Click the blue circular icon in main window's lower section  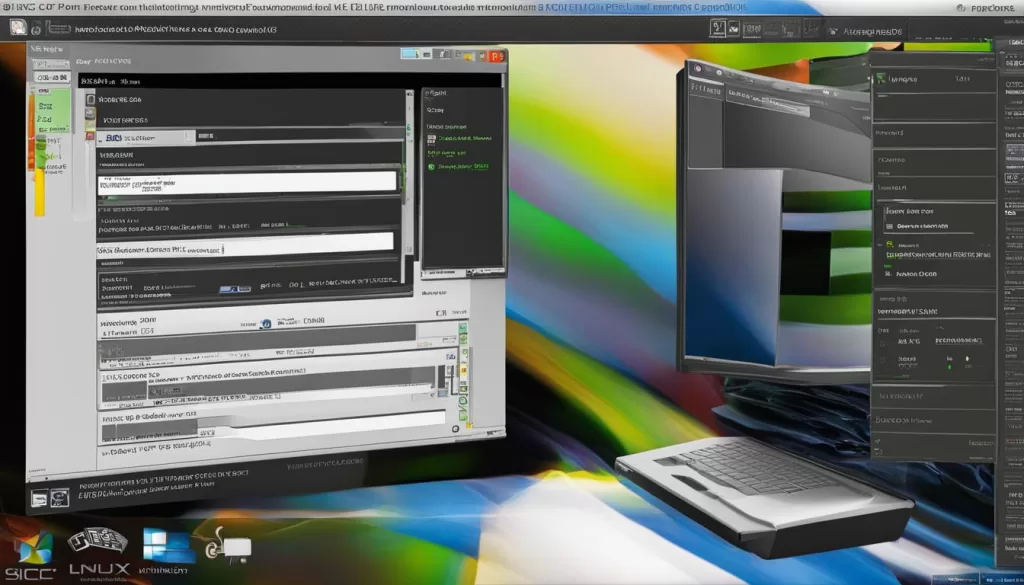click(x=265, y=324)
